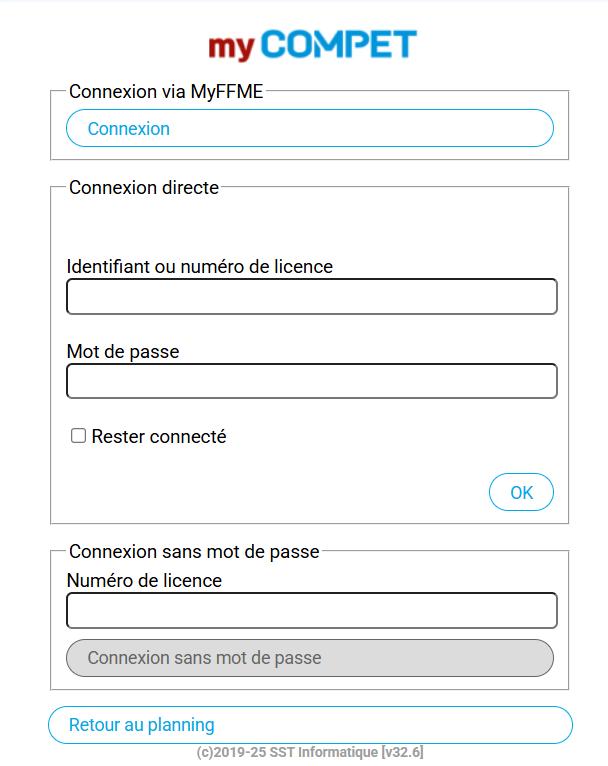Image resolution: width=608 pixels, height=766 pixels.
Task: Click the 'Connexion directe' section legend
Action: point(144,187)
